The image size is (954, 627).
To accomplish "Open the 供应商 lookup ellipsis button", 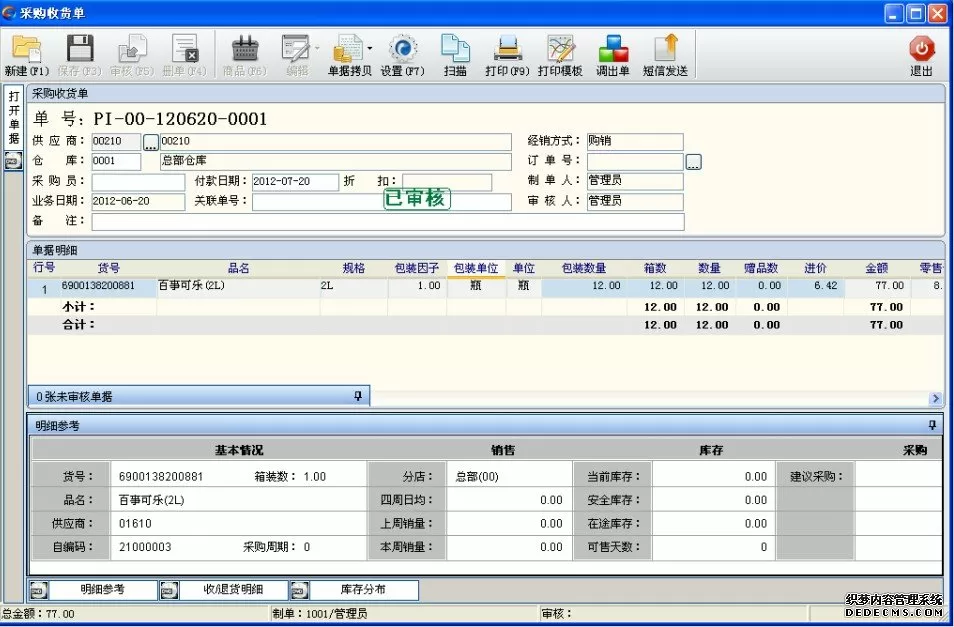I will (151, 142).
